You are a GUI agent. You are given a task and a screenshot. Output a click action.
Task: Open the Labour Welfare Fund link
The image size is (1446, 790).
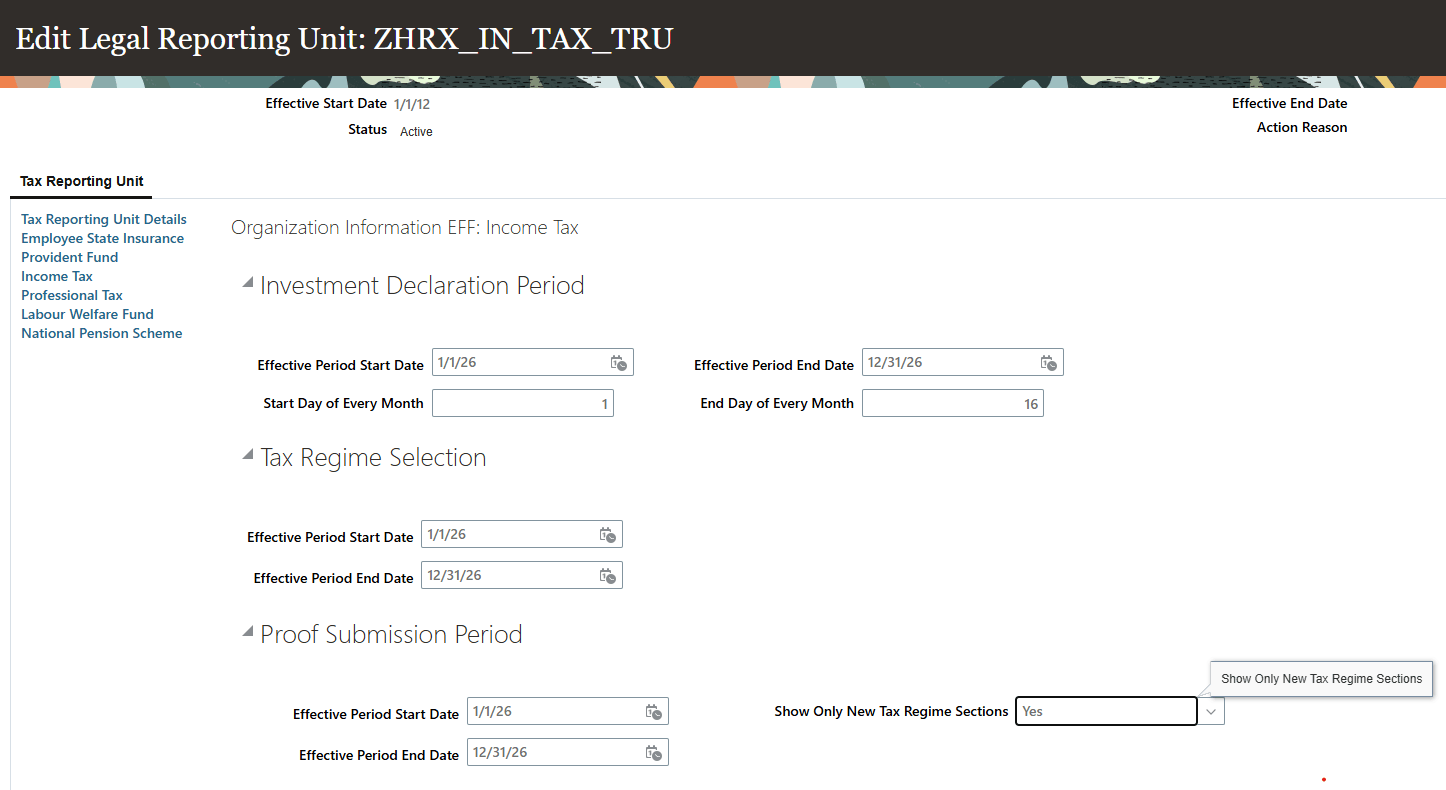pyautogui.click(x=88, y=314)
